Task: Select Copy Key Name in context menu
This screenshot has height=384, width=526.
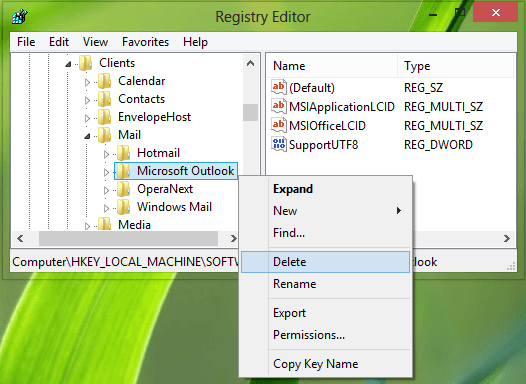Action: [x=315, y=364]
